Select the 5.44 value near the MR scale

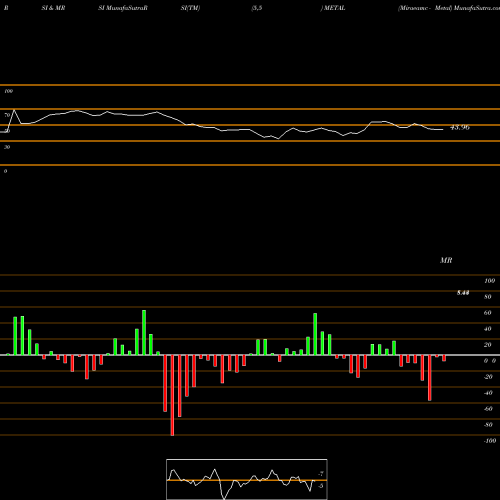click(x=463, y=293)
